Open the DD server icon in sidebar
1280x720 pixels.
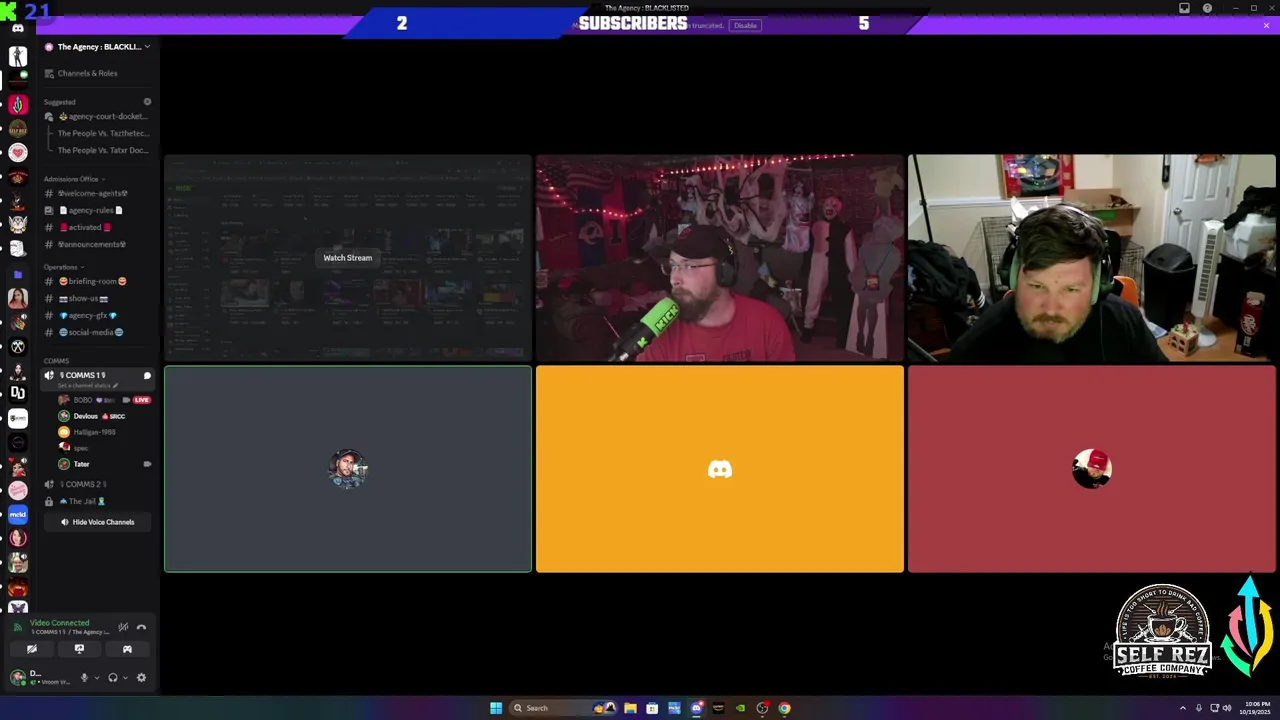[x=17, y=393]
